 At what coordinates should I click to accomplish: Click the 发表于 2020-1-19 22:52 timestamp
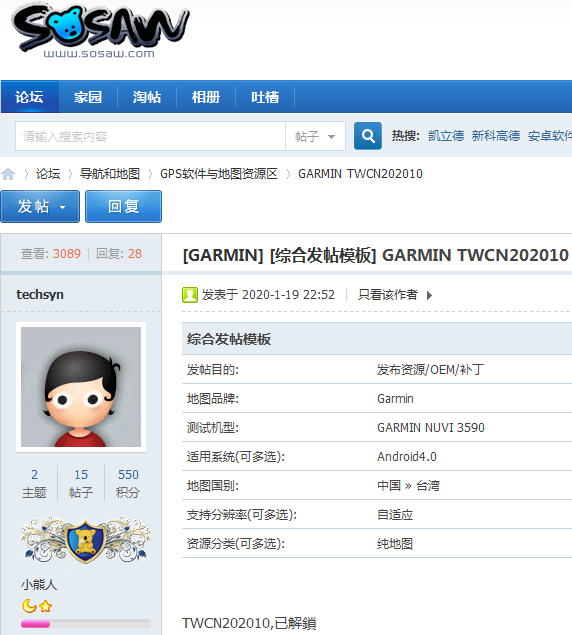coord(268,295)
